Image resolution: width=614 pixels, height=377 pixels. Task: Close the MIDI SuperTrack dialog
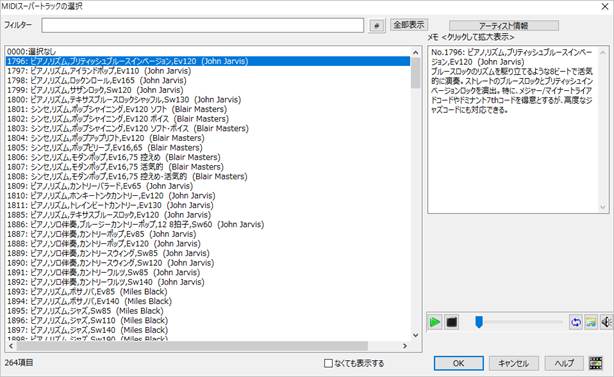coord(605,7)
